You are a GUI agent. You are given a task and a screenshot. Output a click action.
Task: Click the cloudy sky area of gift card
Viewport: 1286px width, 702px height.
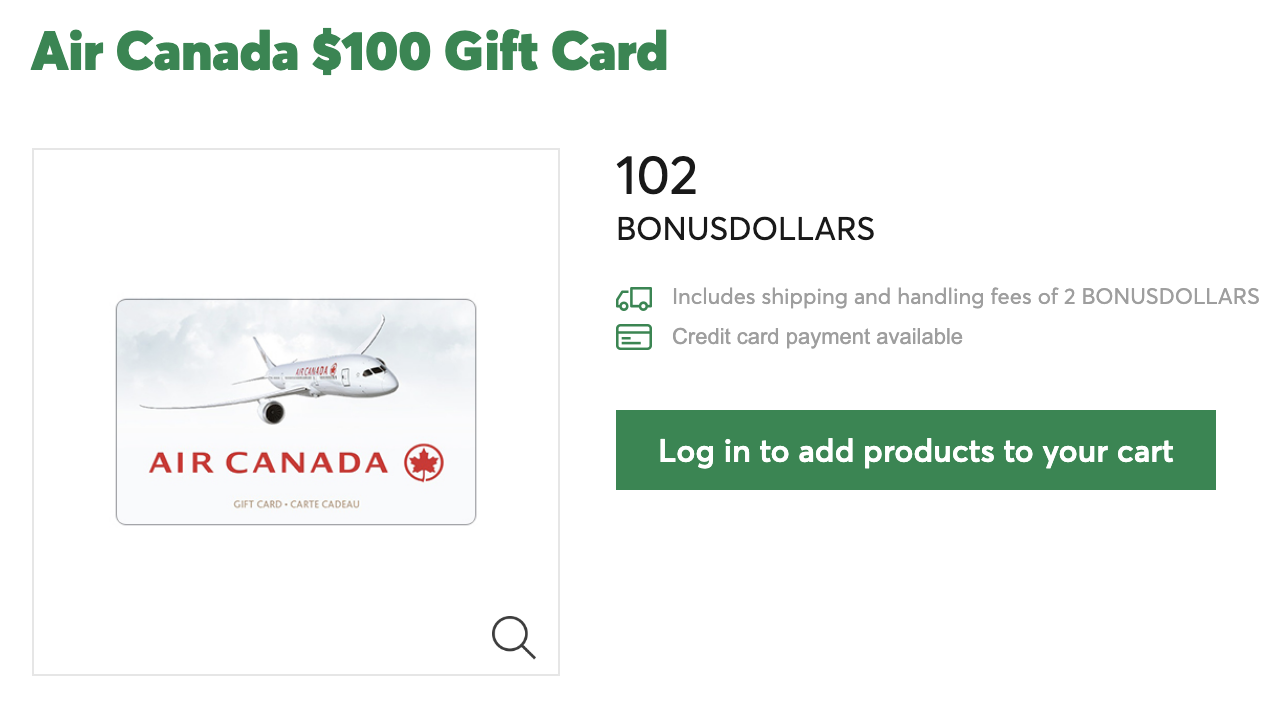(x=180, y=340)
